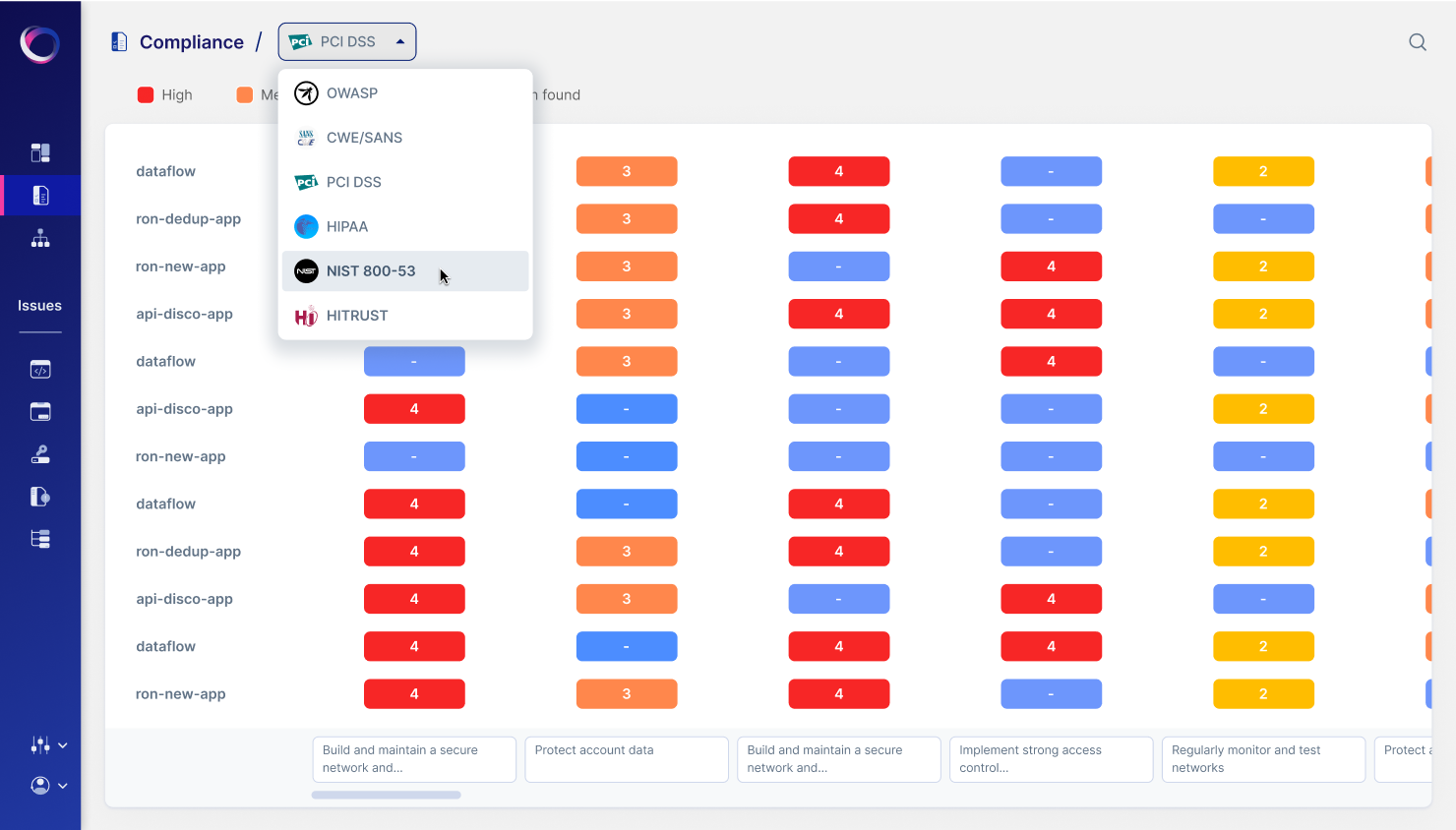1456x830 pixels.
Task: Click the horizontal scrollbar under the table
Action: (387, 795)
